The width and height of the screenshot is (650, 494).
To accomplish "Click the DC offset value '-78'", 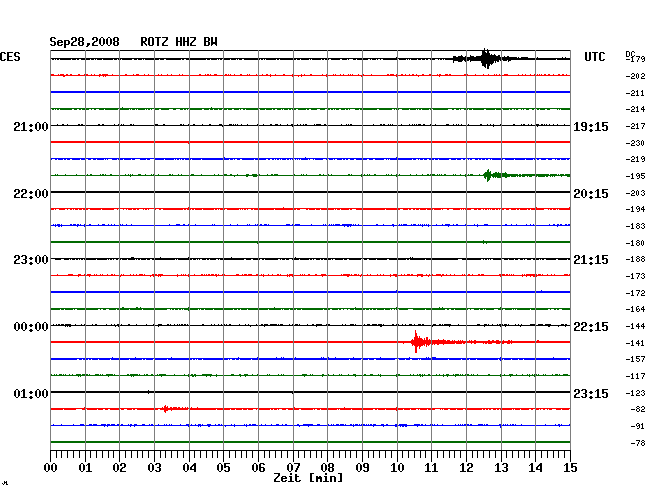I will tap(638, 443).
